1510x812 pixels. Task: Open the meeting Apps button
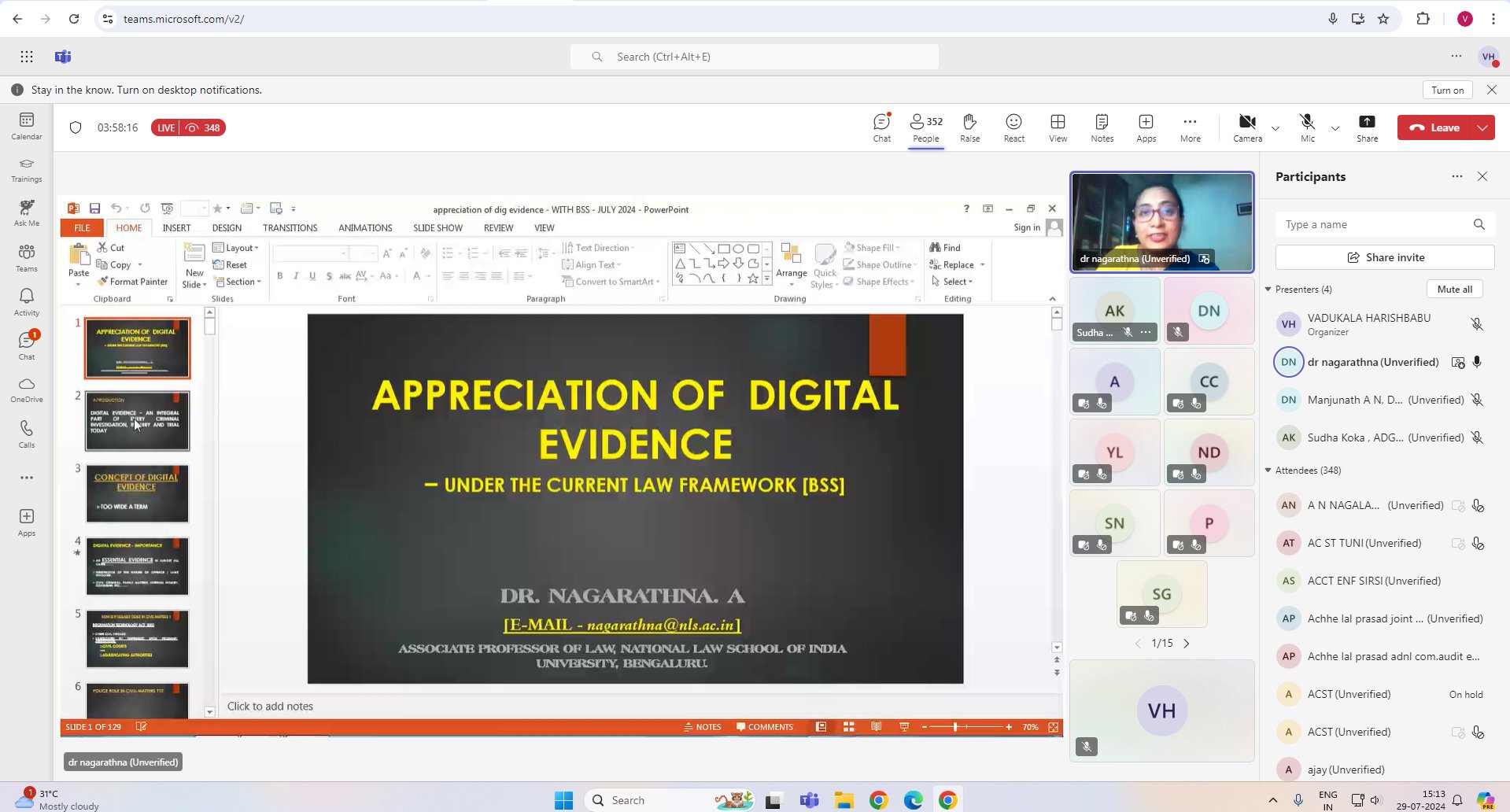(x=1146, y=127)
